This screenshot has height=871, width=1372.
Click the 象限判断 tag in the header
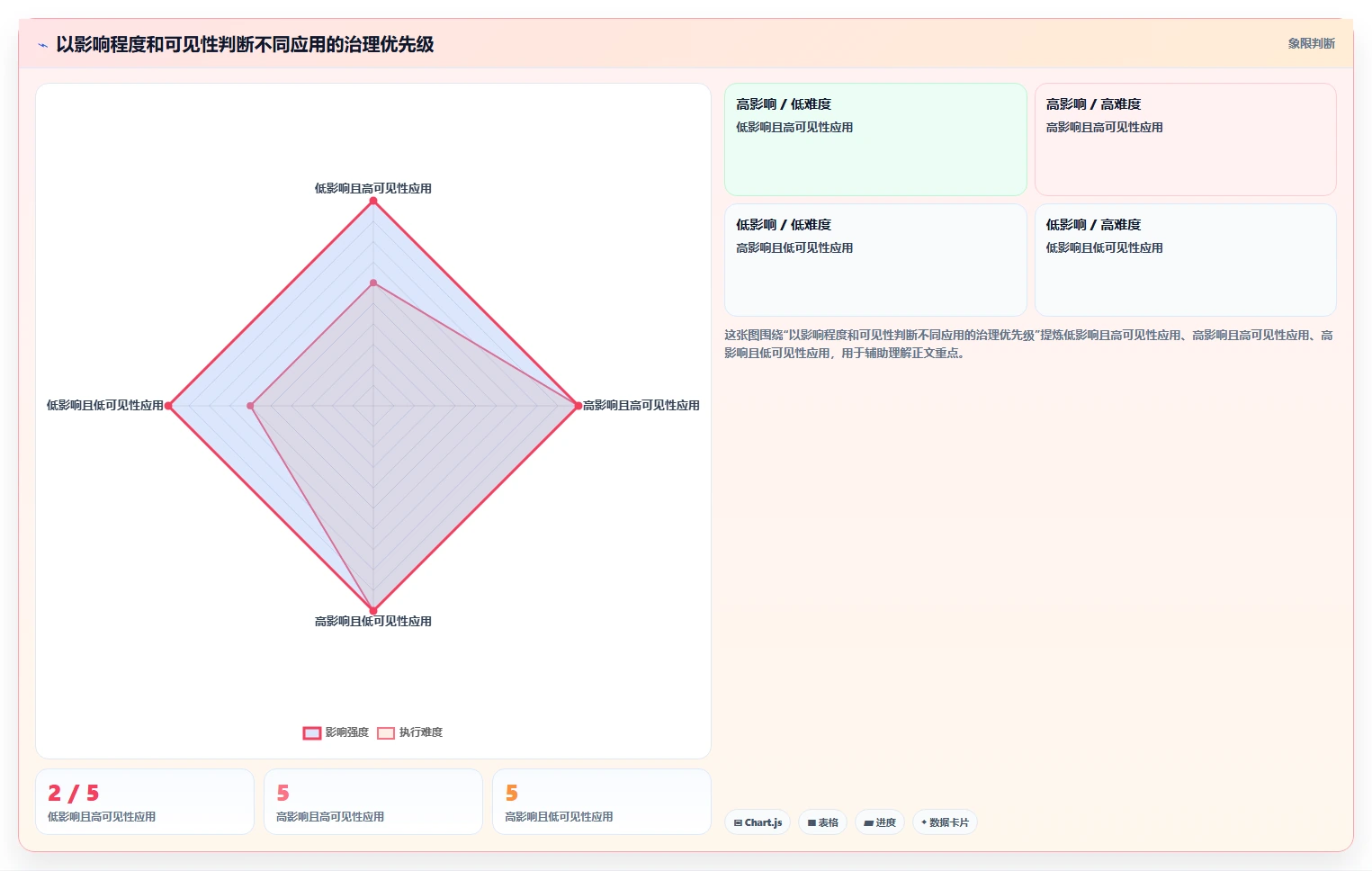tap(1311, 43)
